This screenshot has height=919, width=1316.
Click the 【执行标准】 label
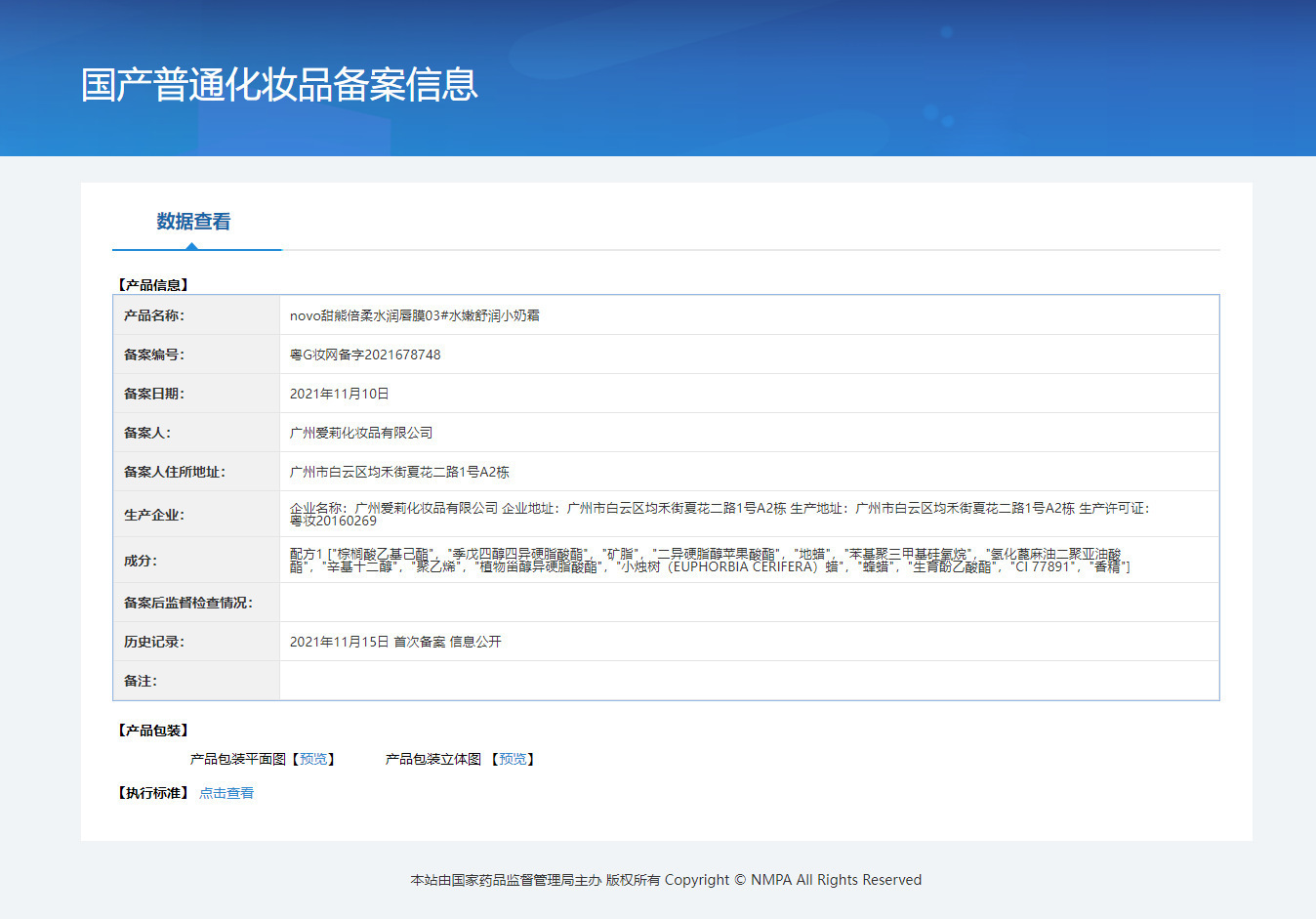[153, 793]
